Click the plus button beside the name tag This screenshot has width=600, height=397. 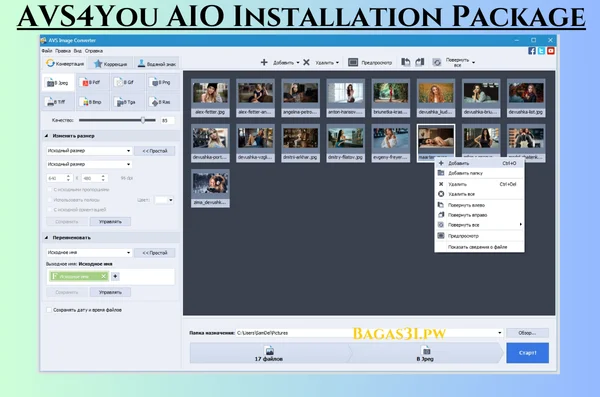(x=115, y=276)
